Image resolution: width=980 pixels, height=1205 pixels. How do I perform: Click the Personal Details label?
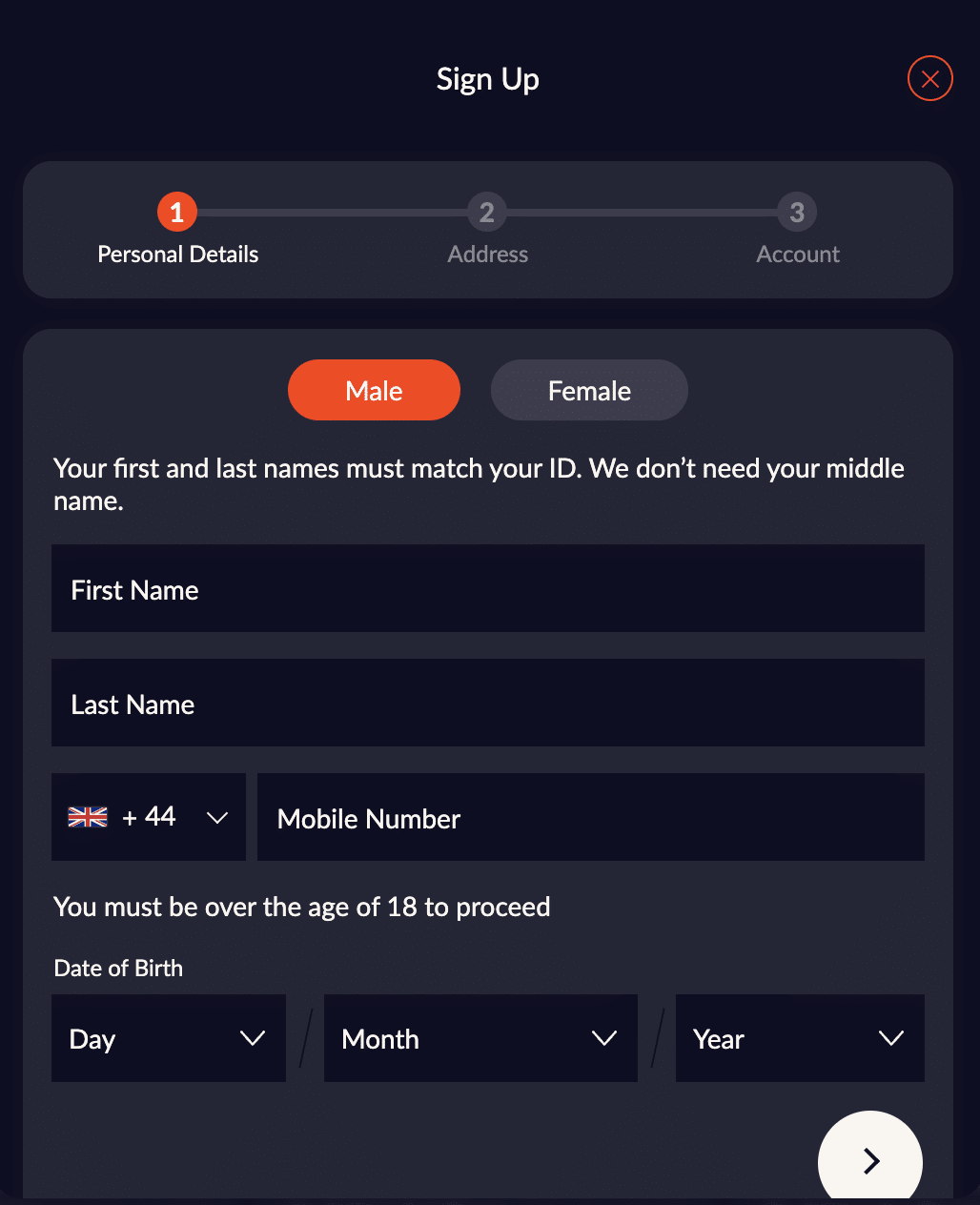click(177, 254)
